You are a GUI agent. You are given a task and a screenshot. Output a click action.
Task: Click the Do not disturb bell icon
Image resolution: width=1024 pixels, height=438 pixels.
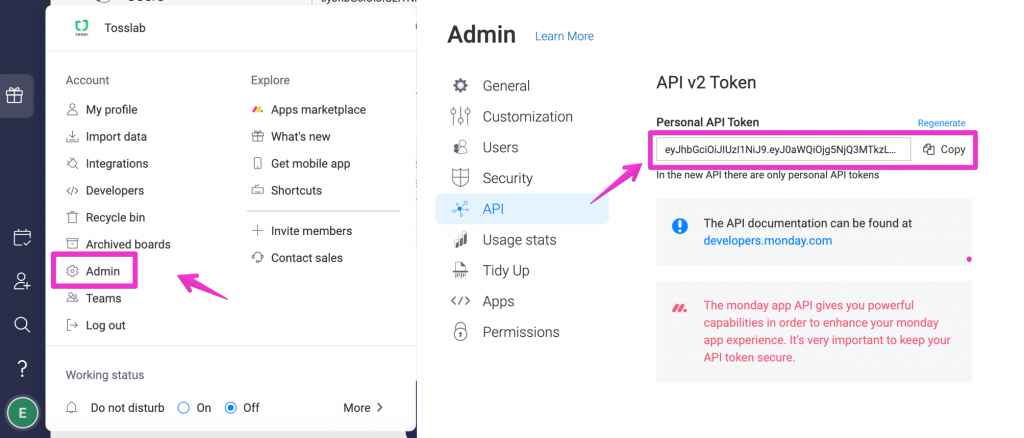point(72,408)
